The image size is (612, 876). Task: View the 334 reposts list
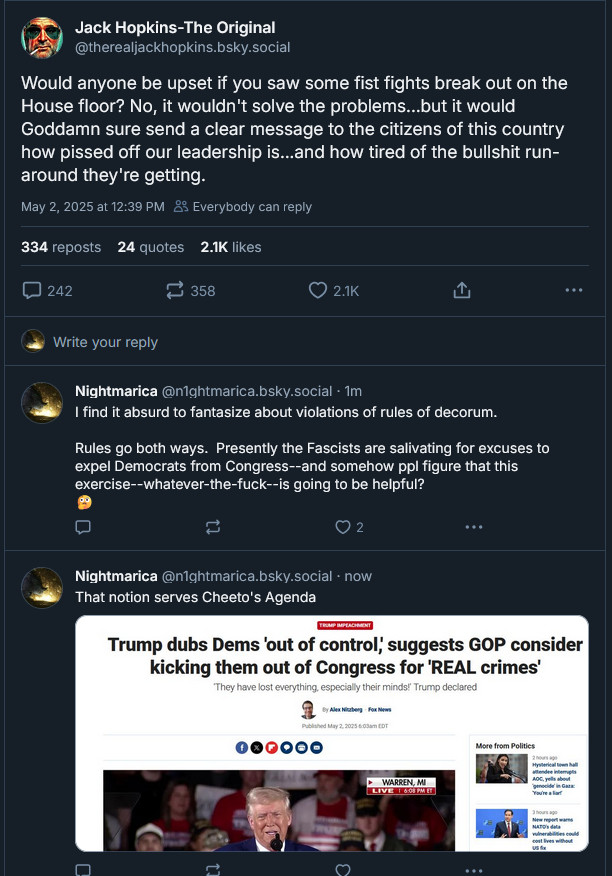[x=61, y=247]
